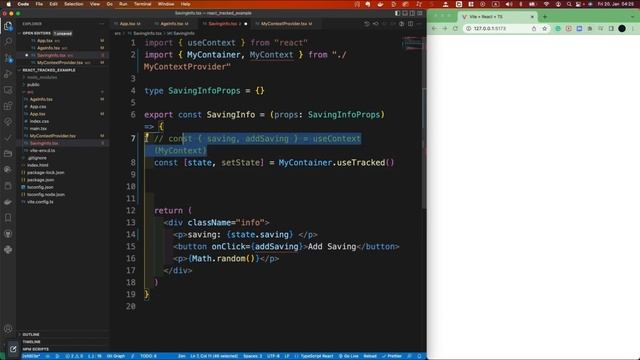
Task: Click the lightbulb code action on line 7
Action: (147, 138)
